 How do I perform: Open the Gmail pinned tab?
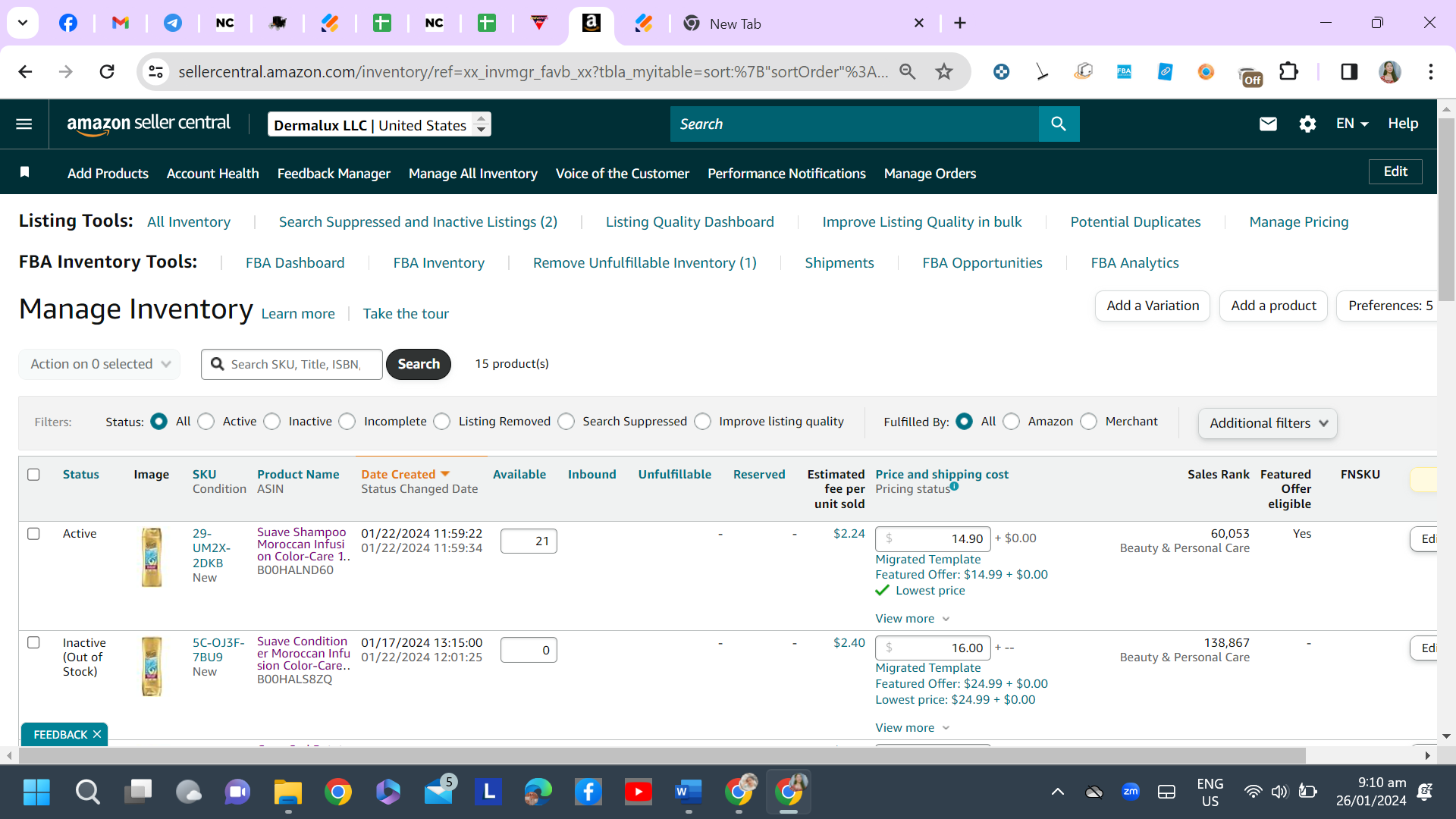coord(121,23)
